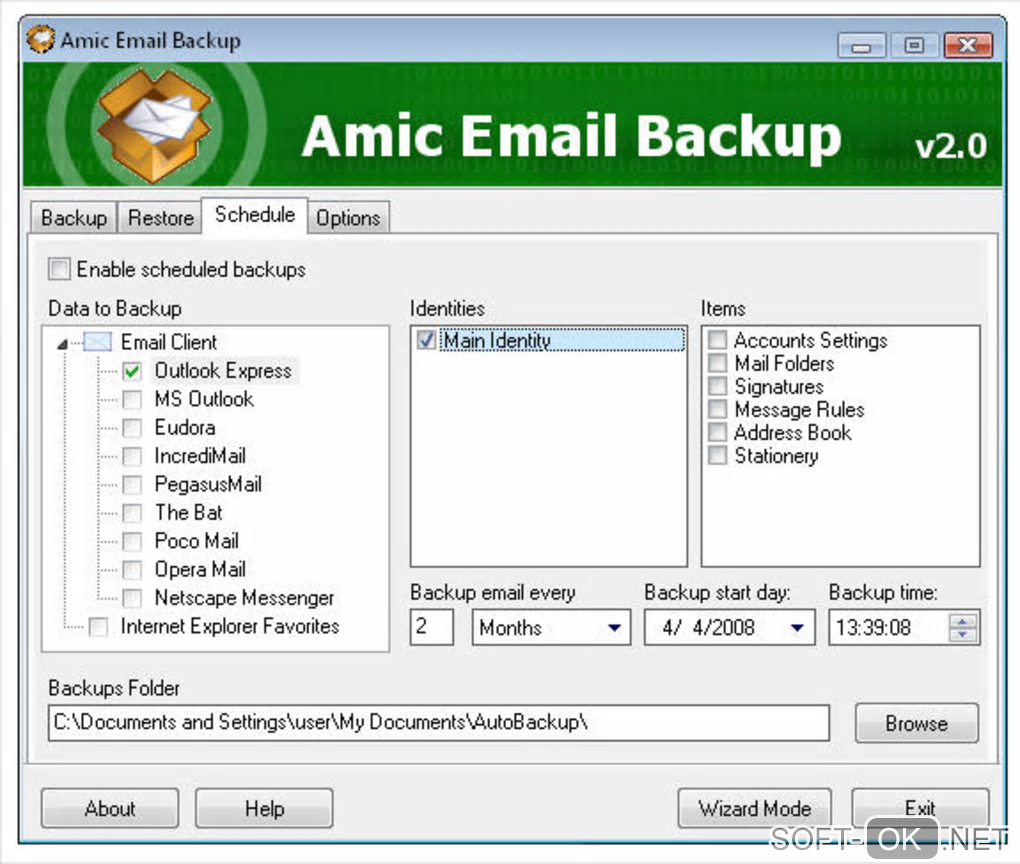Open the Options tab
Screen dimensions: 1020x864
pos(348,217)
